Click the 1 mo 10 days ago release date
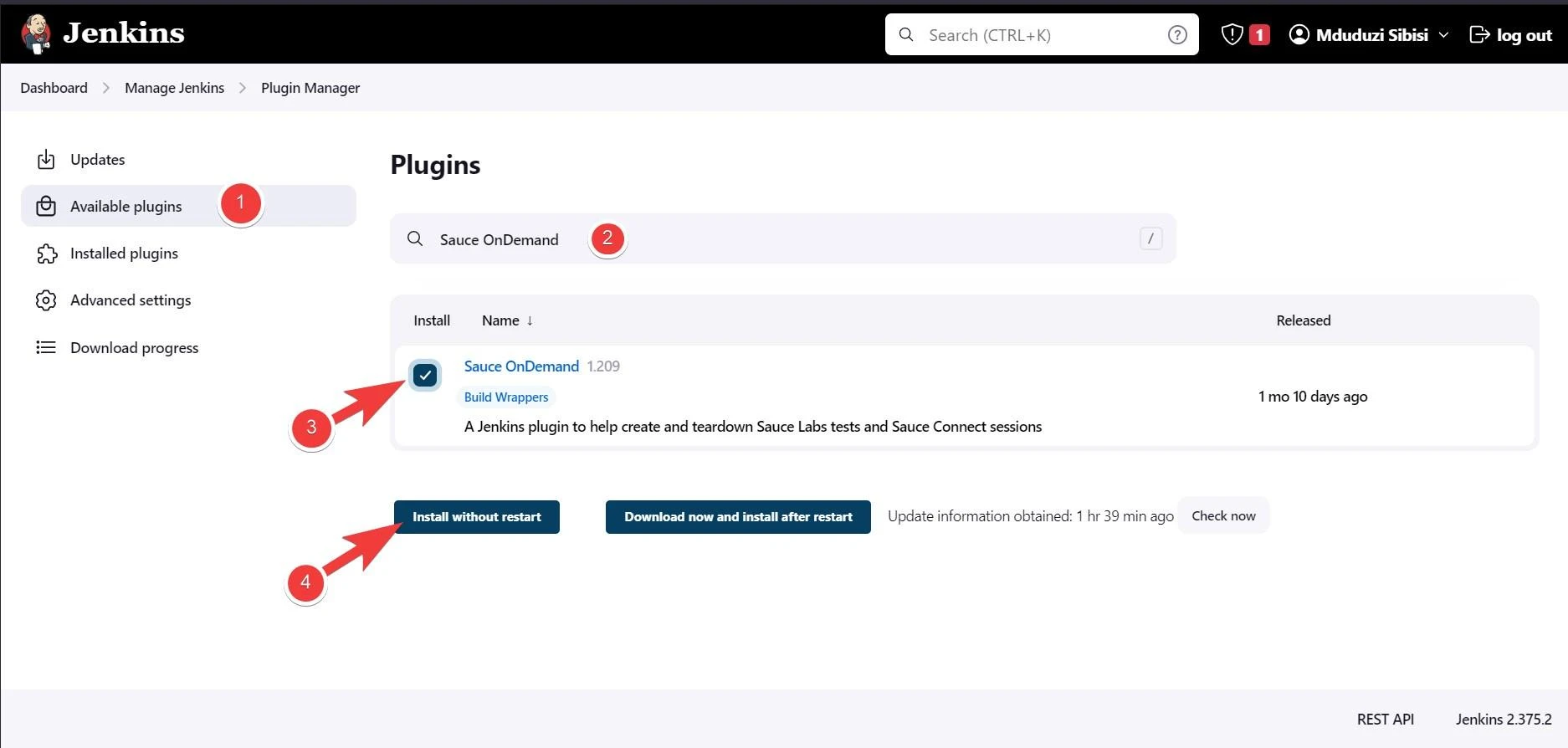Screen dimensions: 1568x748 point(1313,397)
